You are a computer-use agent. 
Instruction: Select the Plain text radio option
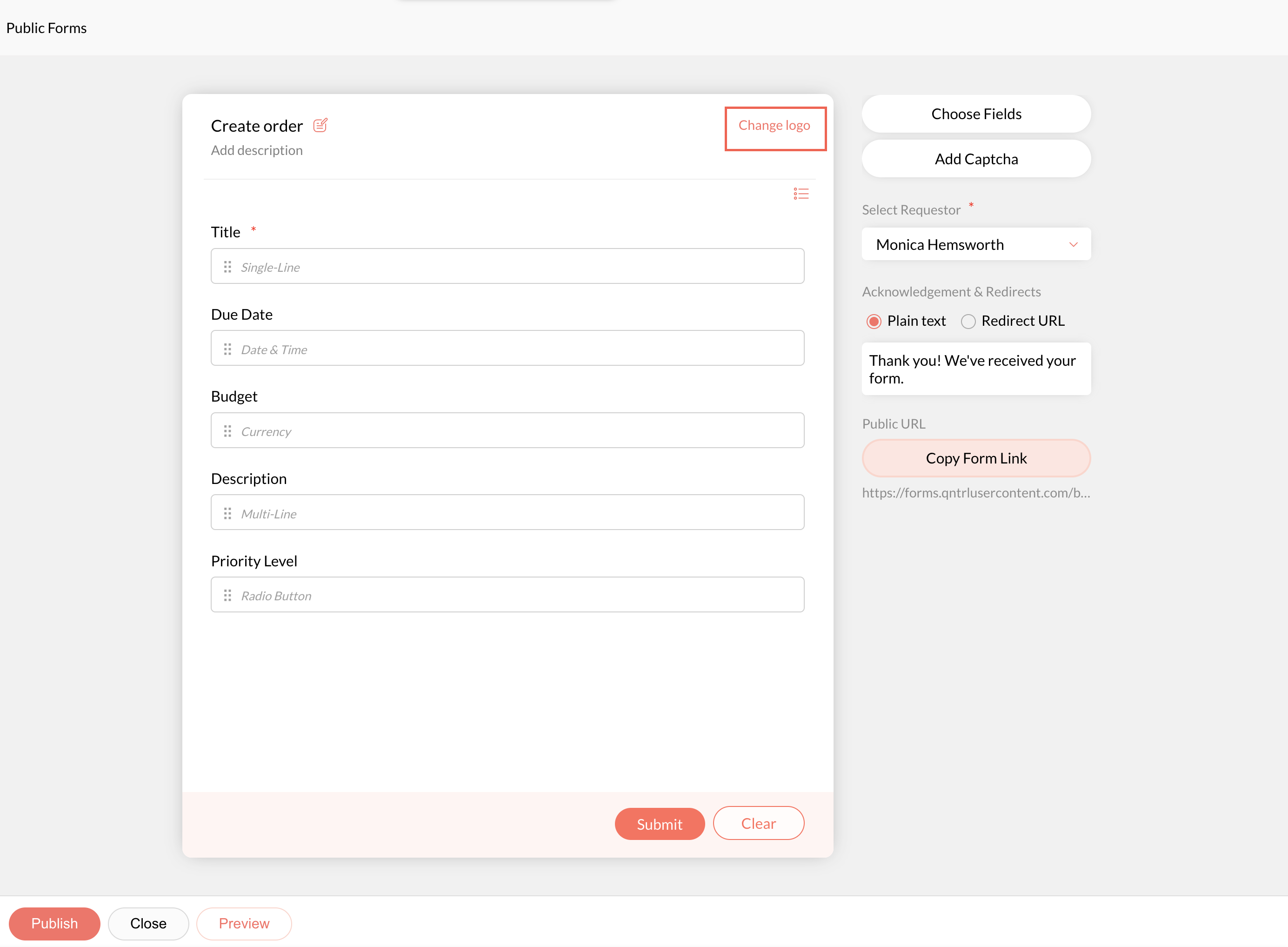point(874,321)
